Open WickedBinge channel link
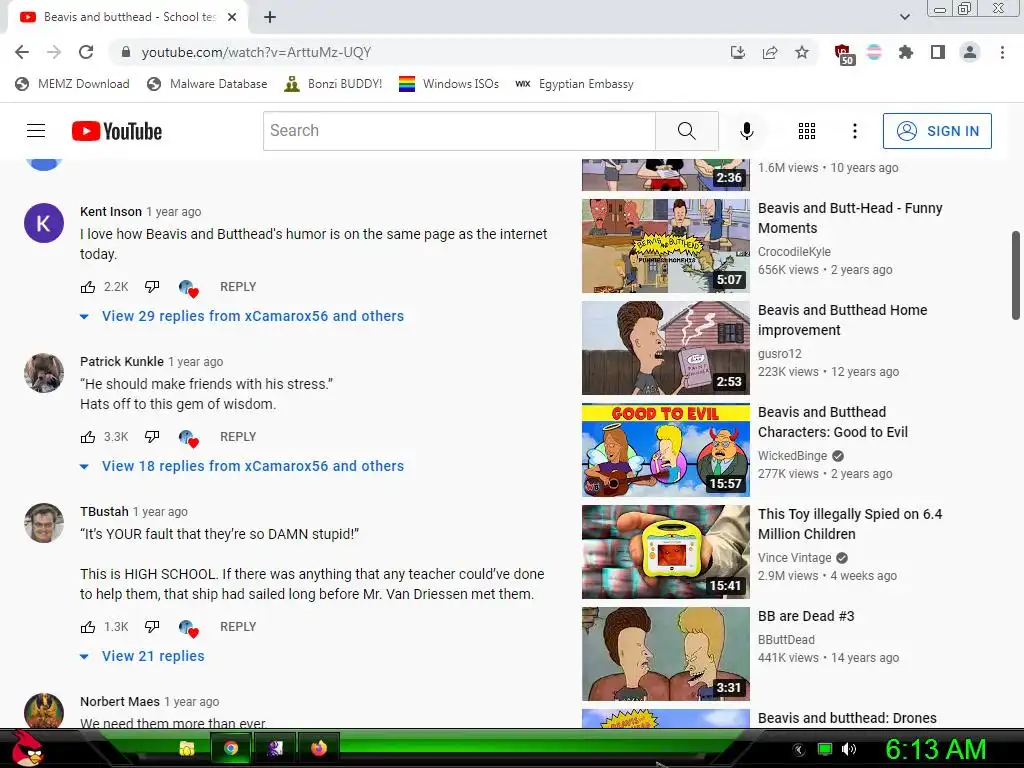Image resolution: width=1024 pixels, height=768 pixels. click(792, 456)
